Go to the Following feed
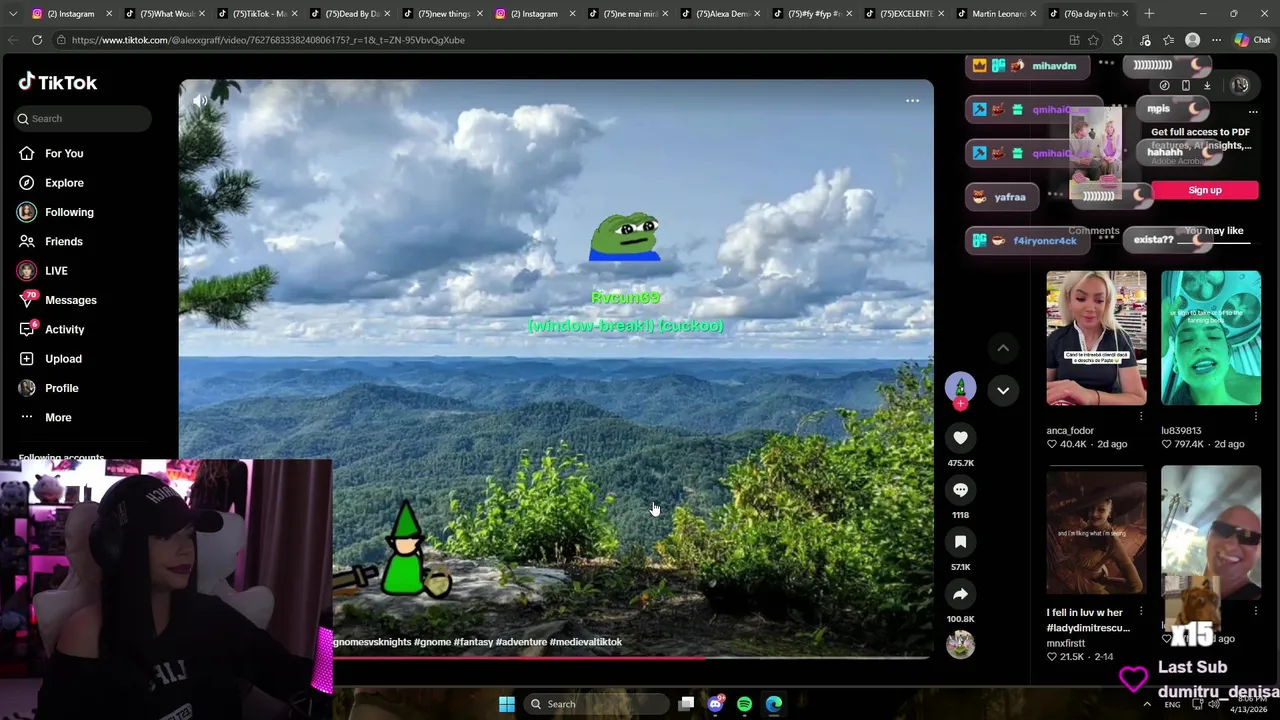The image size is (1280, 720). pos(55,212)
